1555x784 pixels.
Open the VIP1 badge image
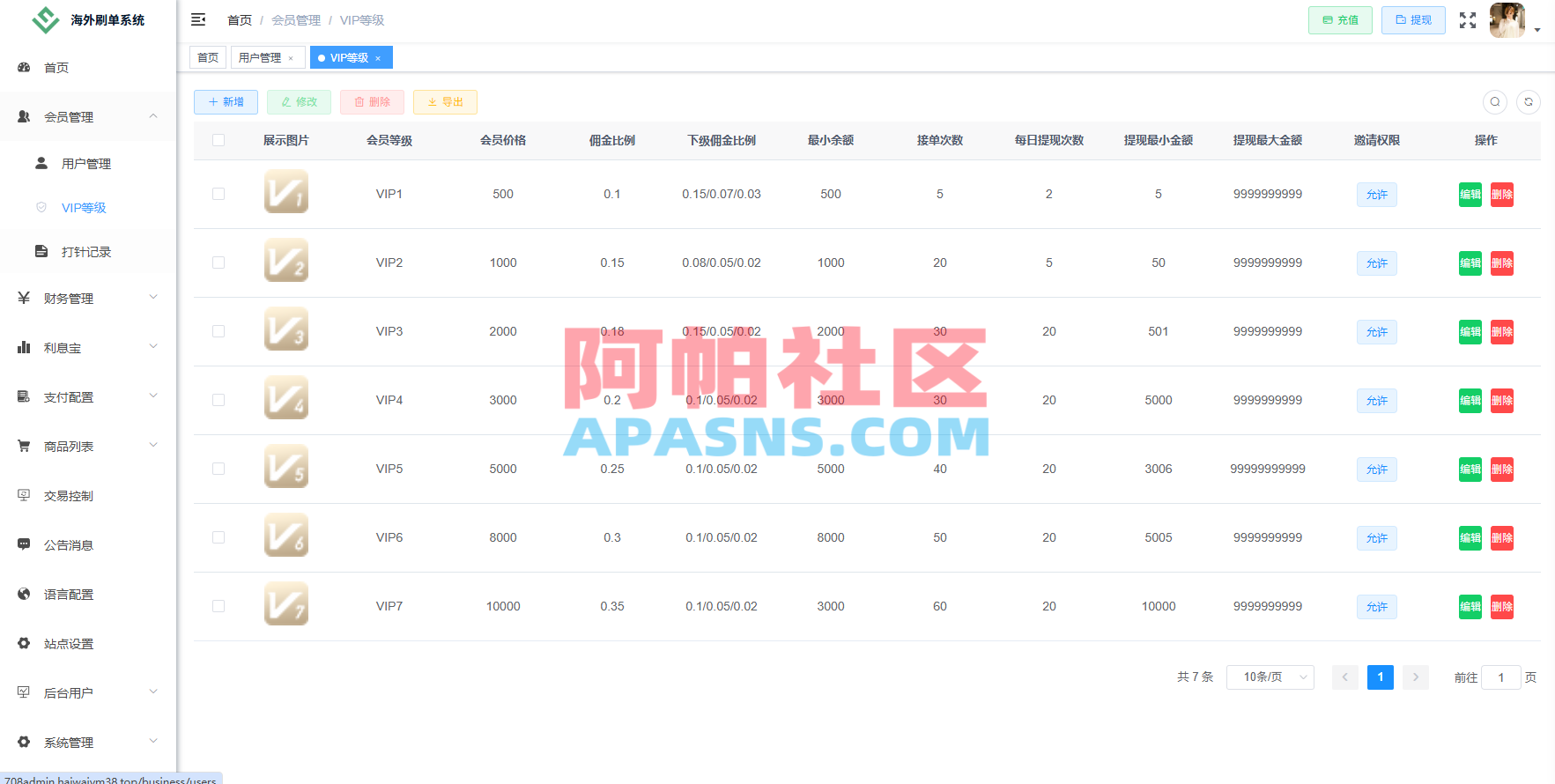pos(286,192)
